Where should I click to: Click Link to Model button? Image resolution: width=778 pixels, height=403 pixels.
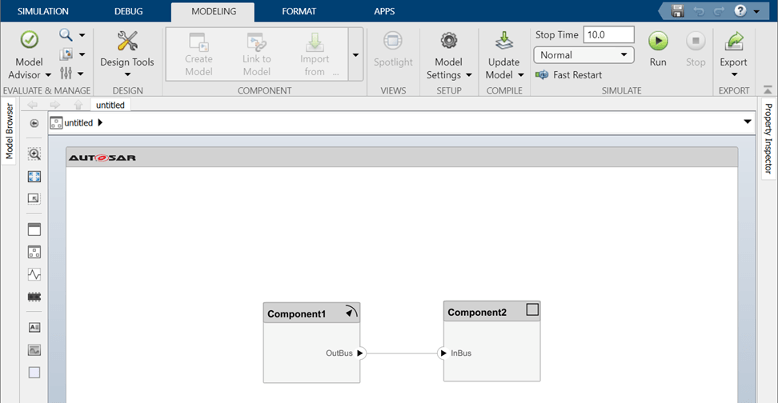point(257,55)
